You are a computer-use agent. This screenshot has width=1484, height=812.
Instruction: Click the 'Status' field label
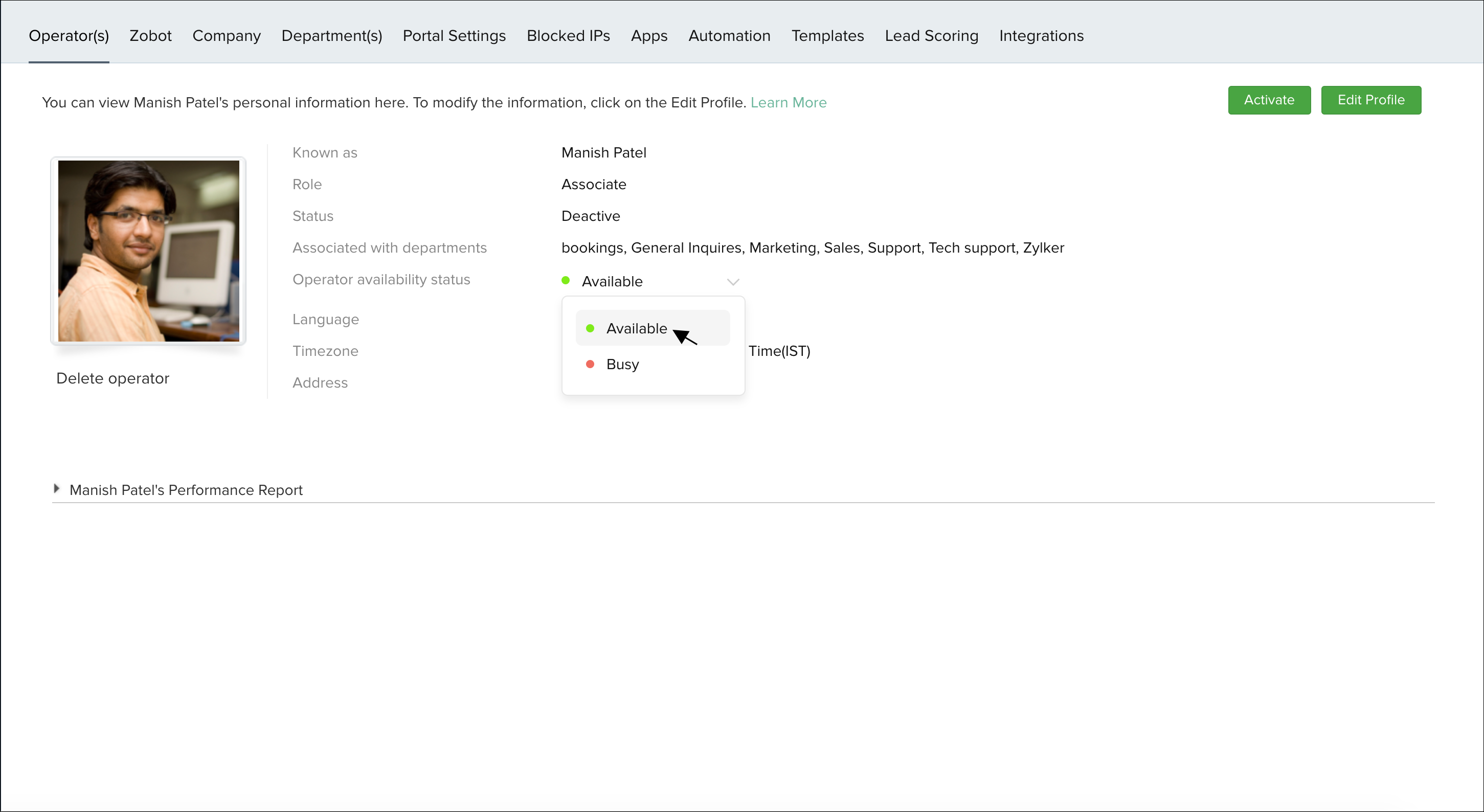pos(313,216)
